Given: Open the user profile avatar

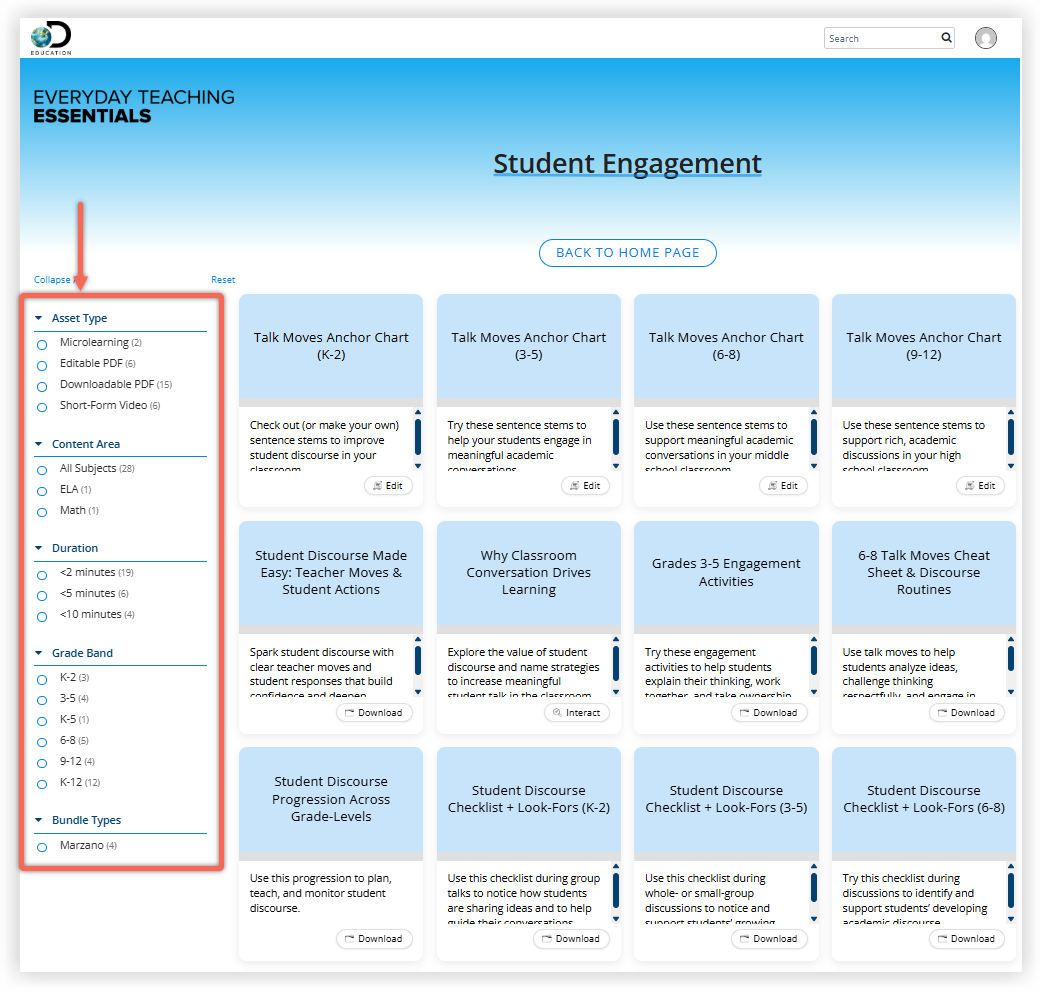Looking at the screenshot, I should [986, 38].
